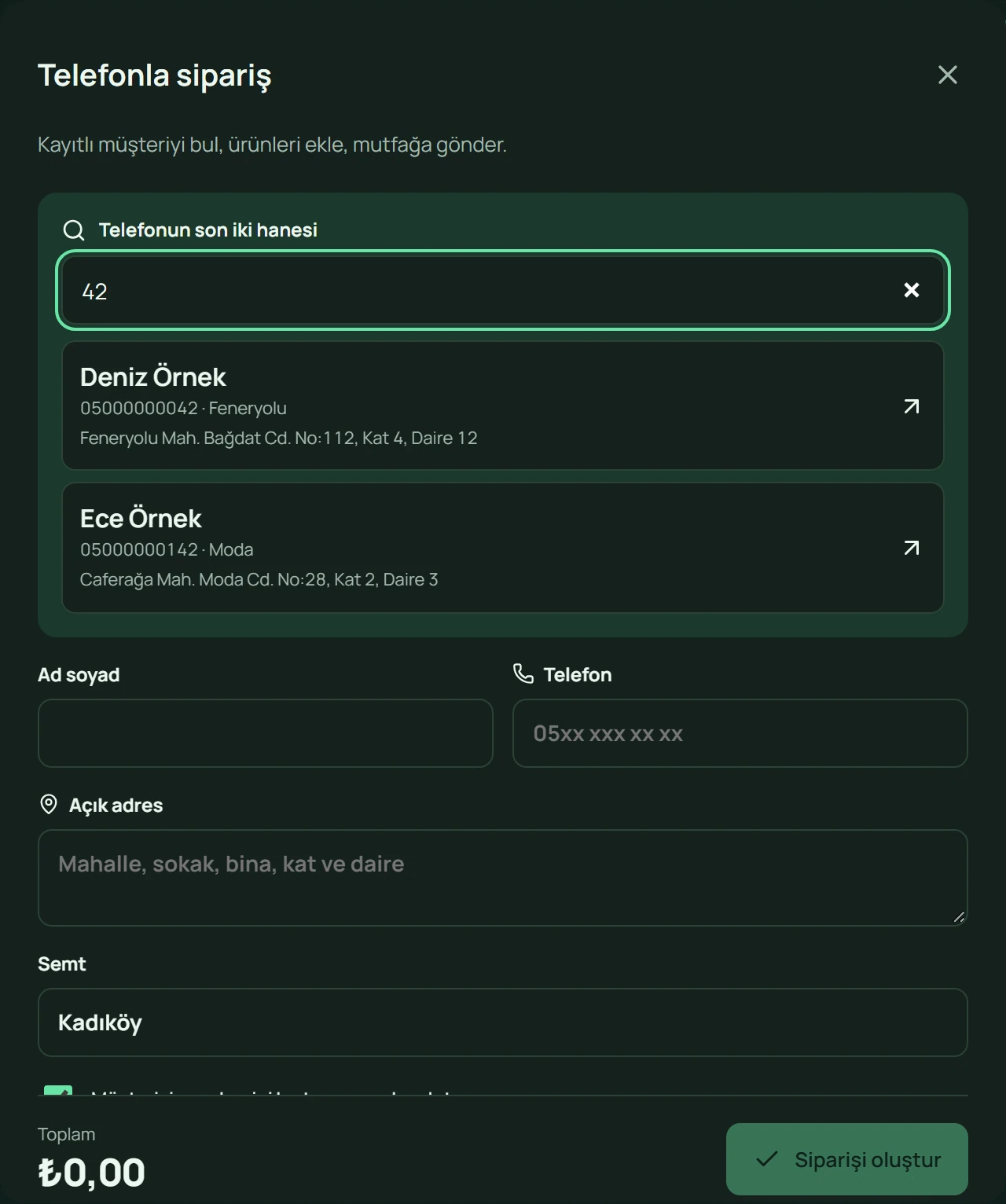Click the Ece Örnek customer name

[141, 519]
